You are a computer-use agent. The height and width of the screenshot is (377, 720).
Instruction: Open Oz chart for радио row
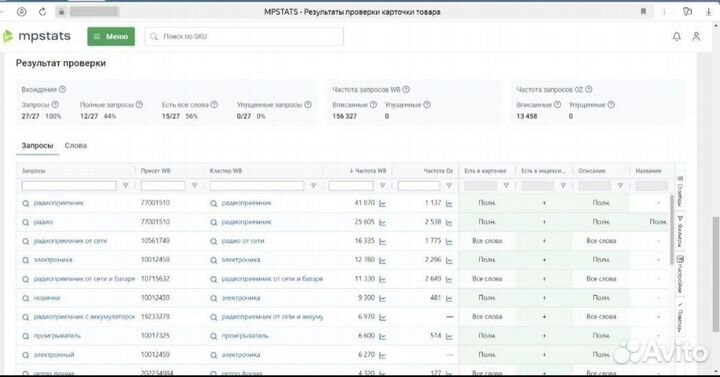tap(449, 222)
